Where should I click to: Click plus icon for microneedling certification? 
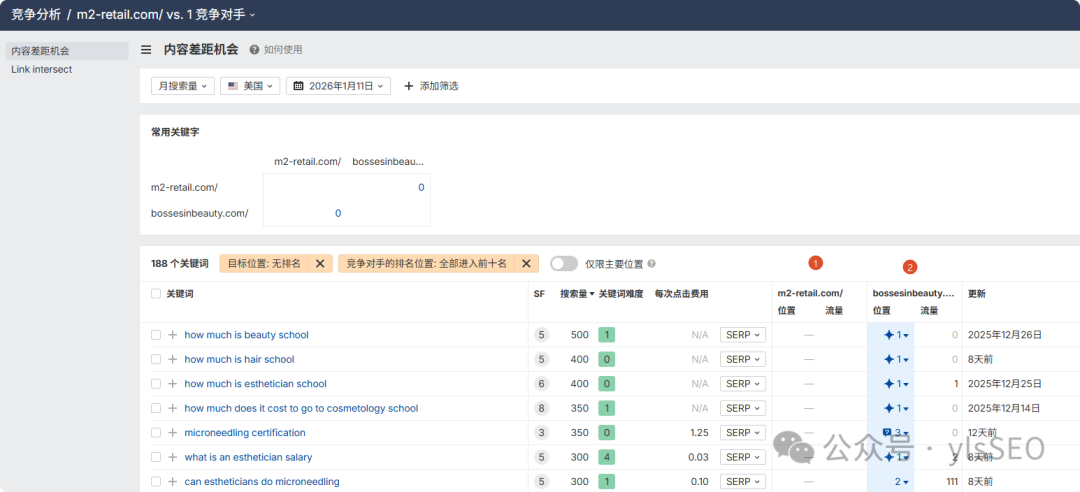click(172, 433)
